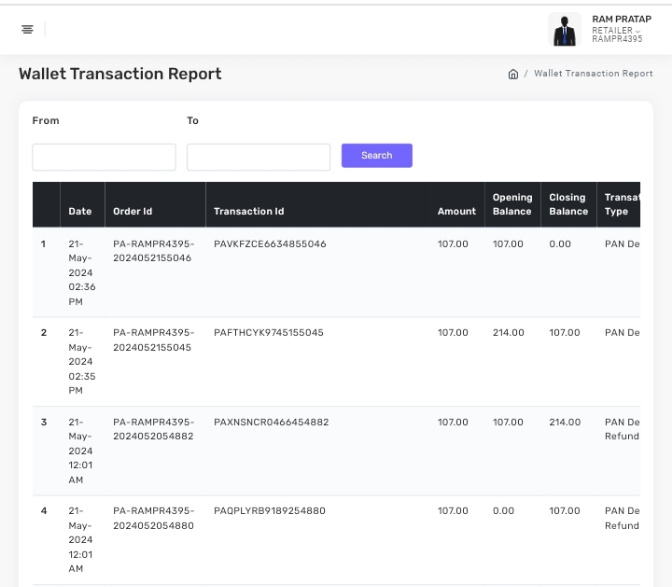The width and height of the screenshot is (672, 587).
Task: Click the Wallet Transaction Report page heading
Action: [120, 74]
